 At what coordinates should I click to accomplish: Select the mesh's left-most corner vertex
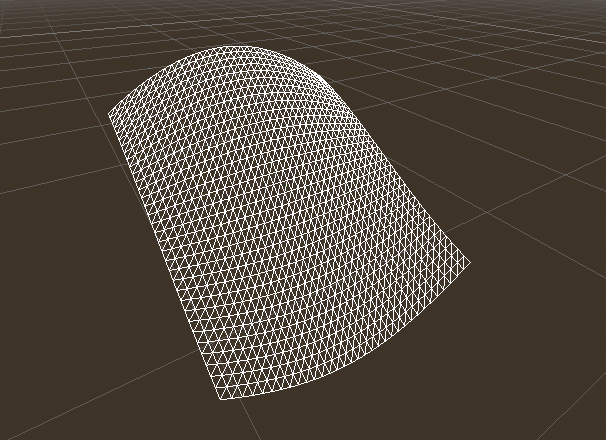tap(109, 115)
